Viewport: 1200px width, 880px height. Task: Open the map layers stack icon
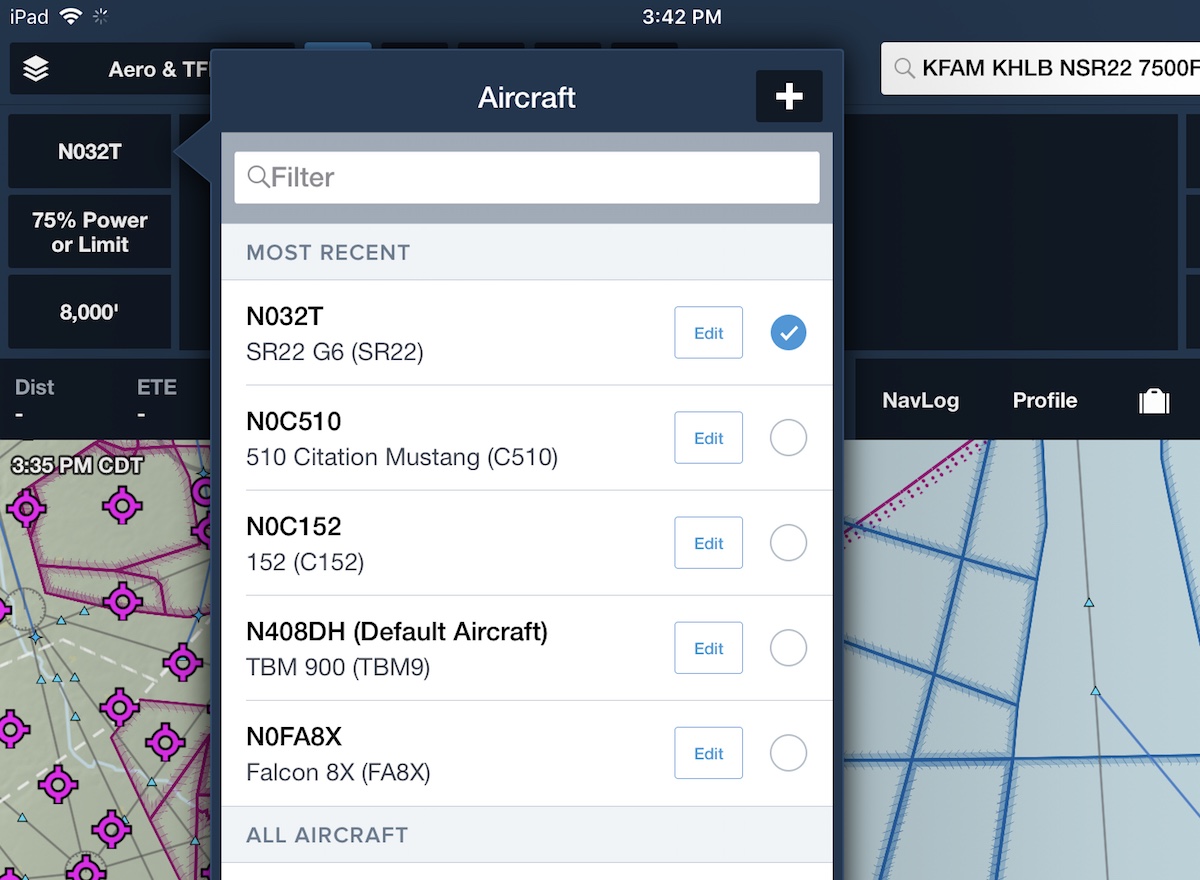tap(36, 69)
